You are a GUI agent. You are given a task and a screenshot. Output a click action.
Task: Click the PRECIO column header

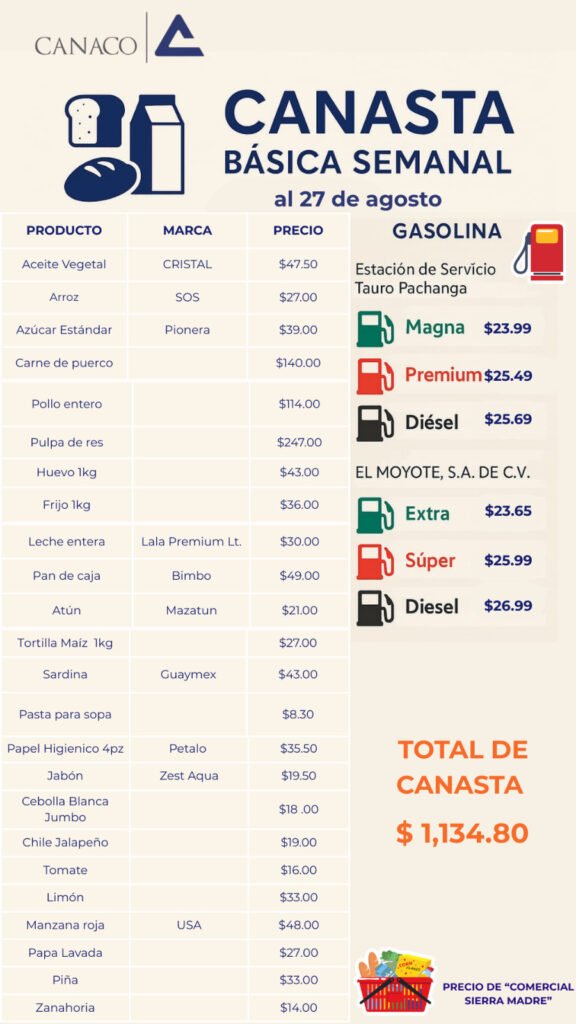point(298,231)
